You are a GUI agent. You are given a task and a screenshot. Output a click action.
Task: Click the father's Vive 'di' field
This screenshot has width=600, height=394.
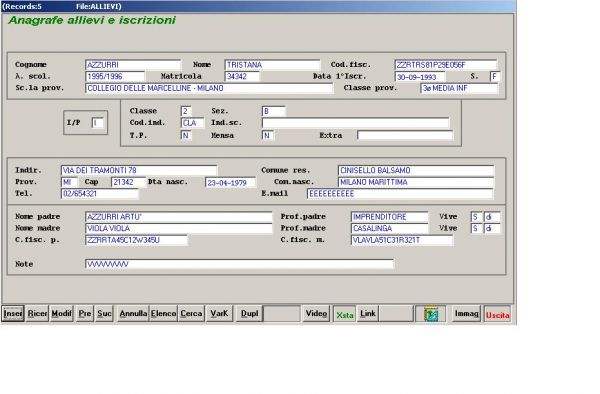[492, 217]
